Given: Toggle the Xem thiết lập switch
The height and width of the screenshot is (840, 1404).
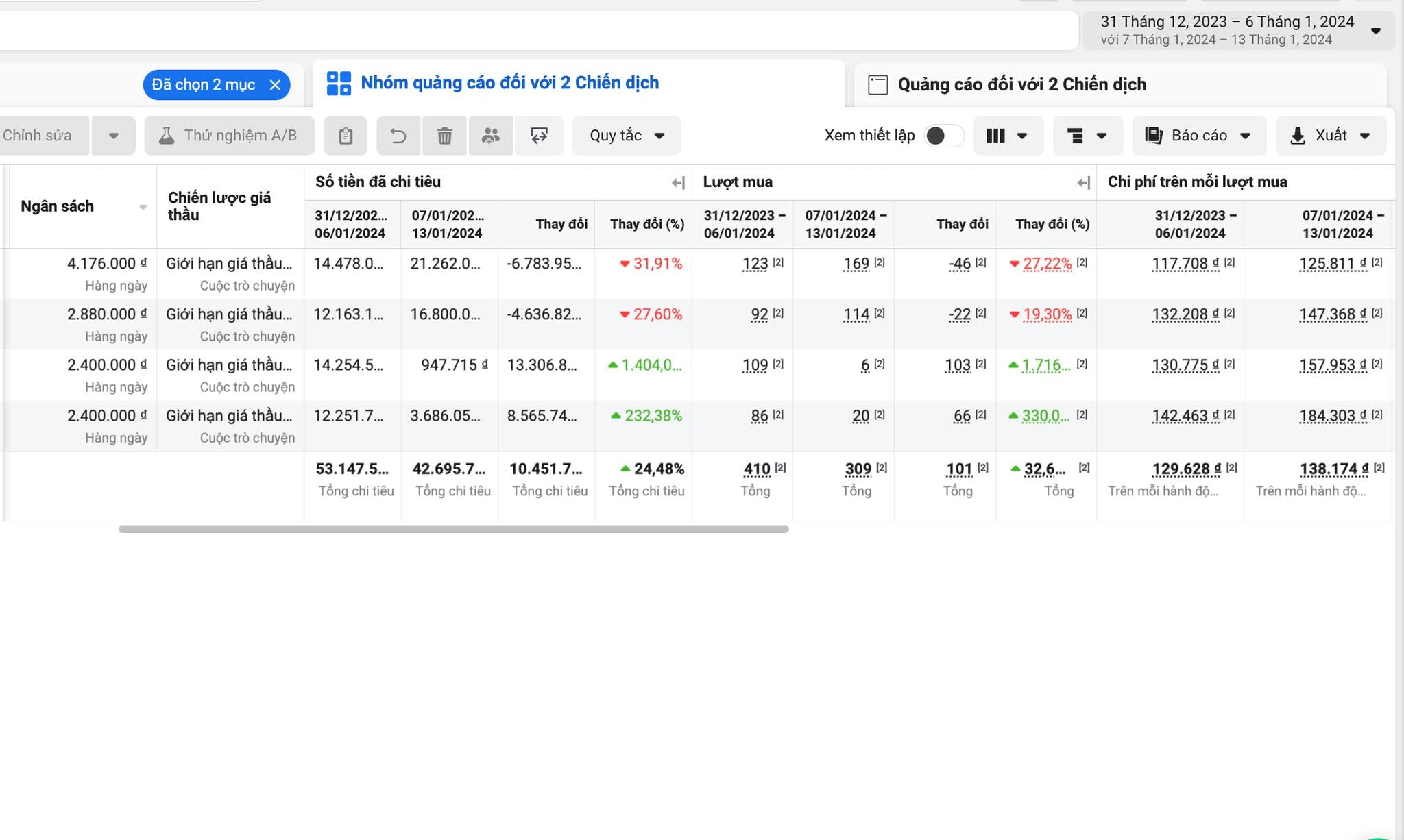Looking at the screenshot, I should (x=943, y=136).
